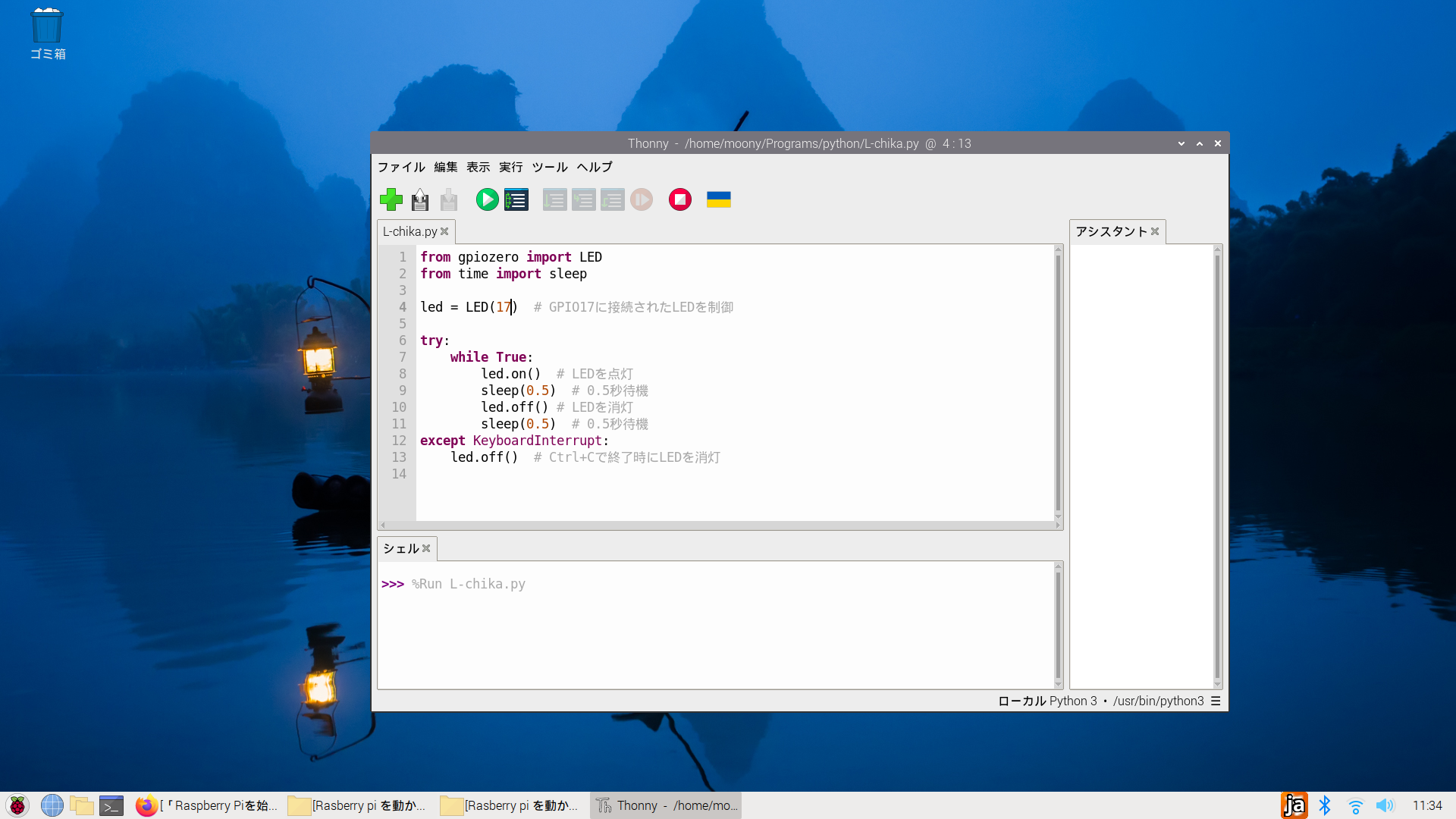Toggle the ja input method indicator
This screenshot has height=819, width=1456.
[x=1294, y=805]
